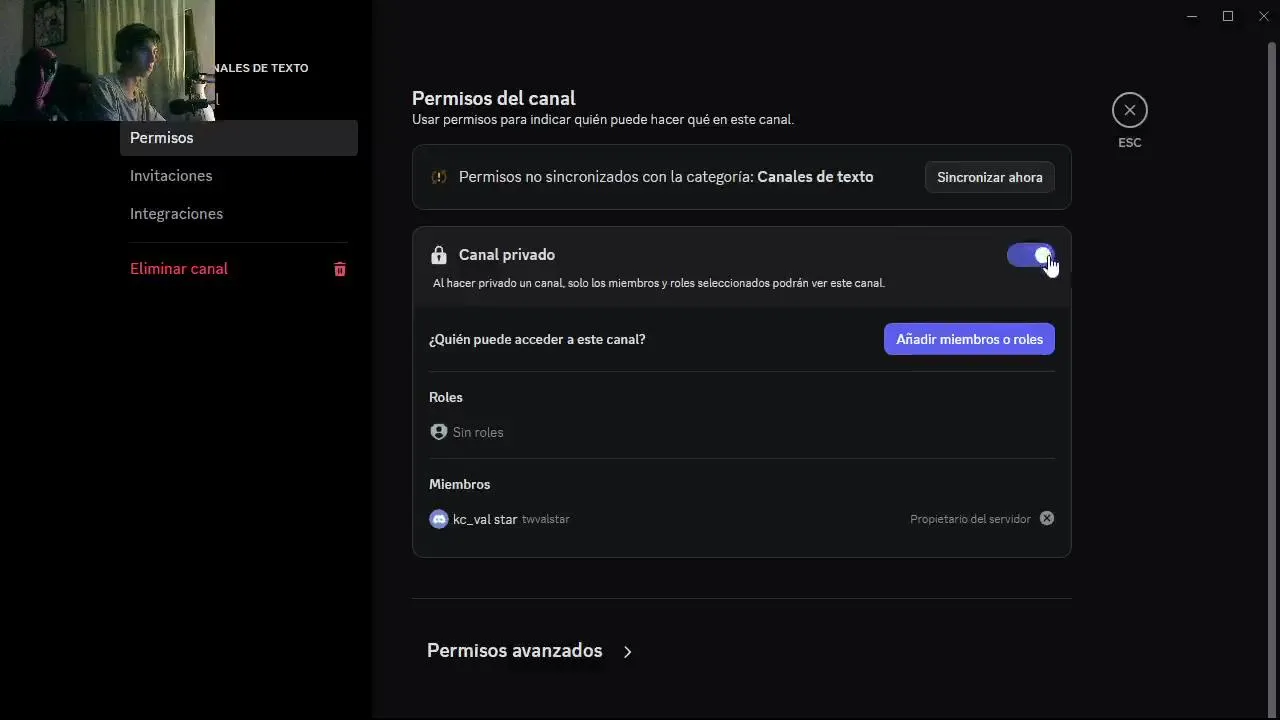
Task: Select the Permisos sidebar tab
Action: pyautogui.click(x=238, y=138)
